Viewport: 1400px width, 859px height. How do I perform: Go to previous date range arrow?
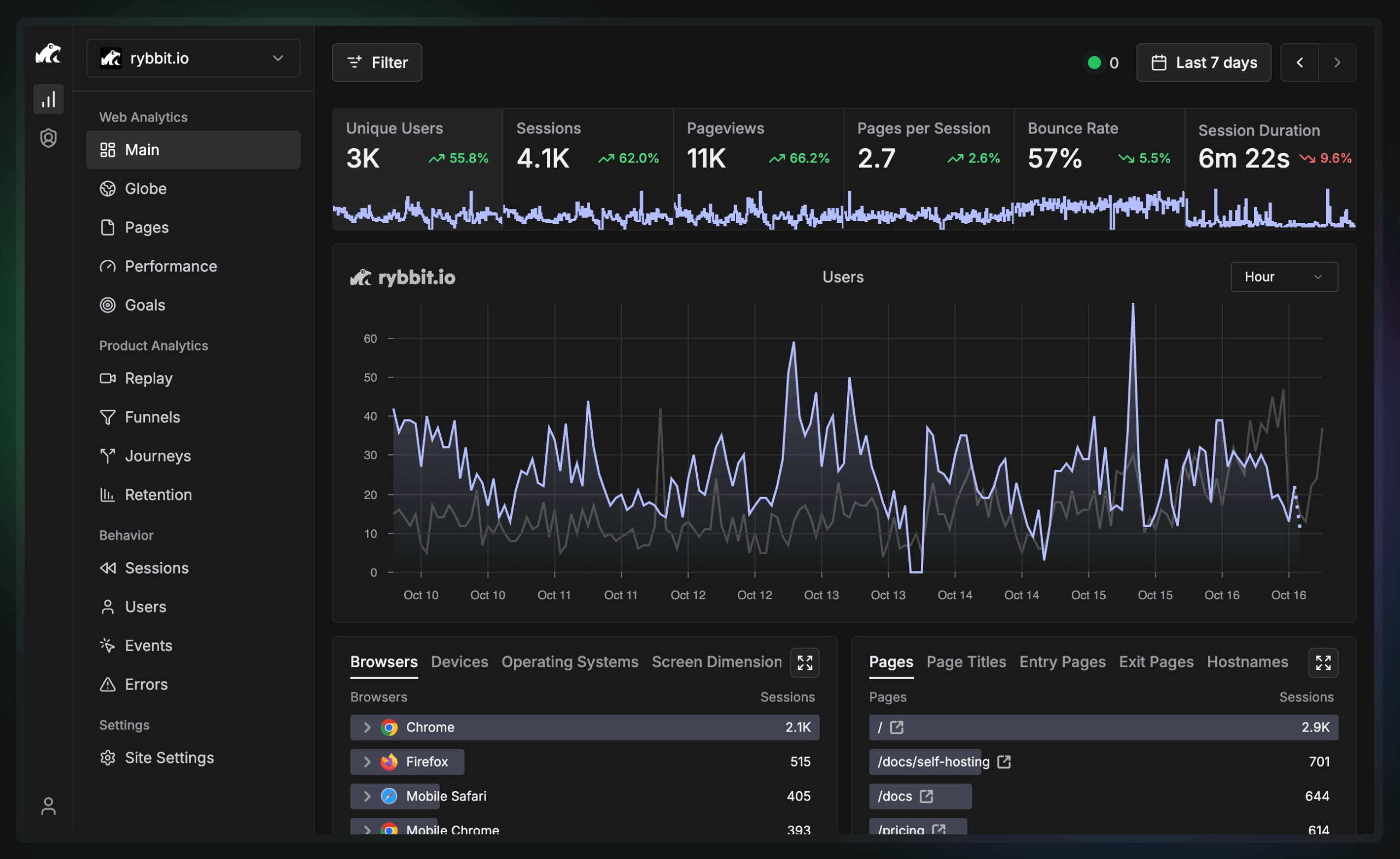pyautogui.click(x=1299, y=62)
